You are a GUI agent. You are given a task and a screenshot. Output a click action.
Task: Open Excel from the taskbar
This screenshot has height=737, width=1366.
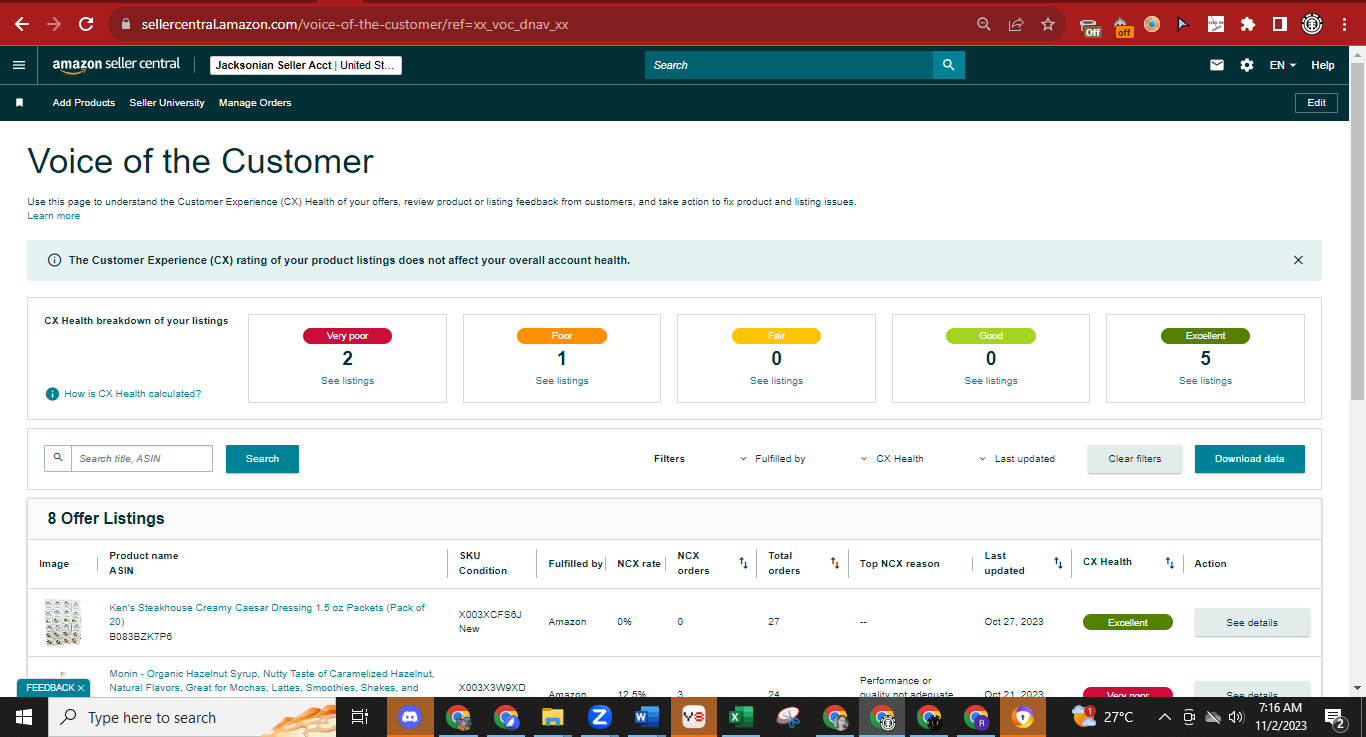coord(740,717)
